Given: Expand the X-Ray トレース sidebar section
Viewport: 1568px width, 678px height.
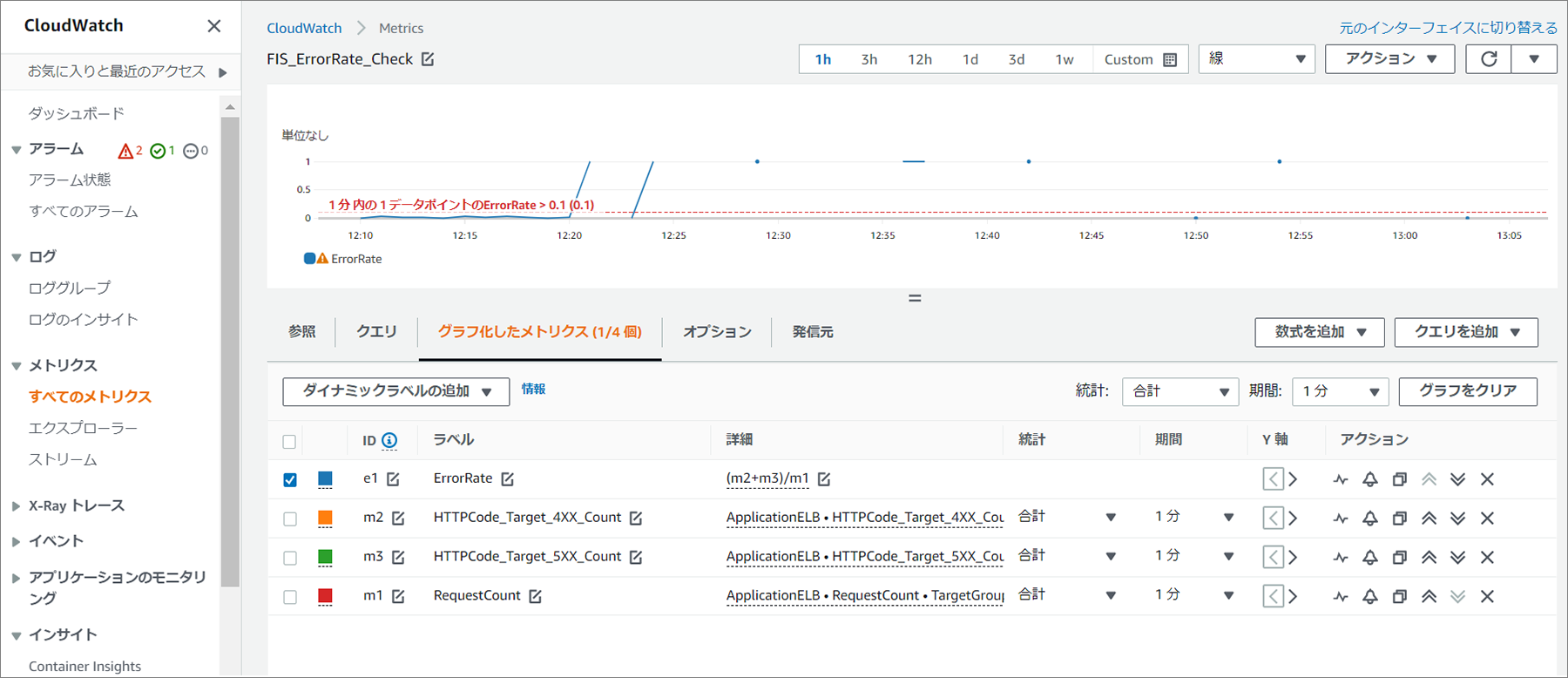Looking at the screenshot, I should 16,506.
